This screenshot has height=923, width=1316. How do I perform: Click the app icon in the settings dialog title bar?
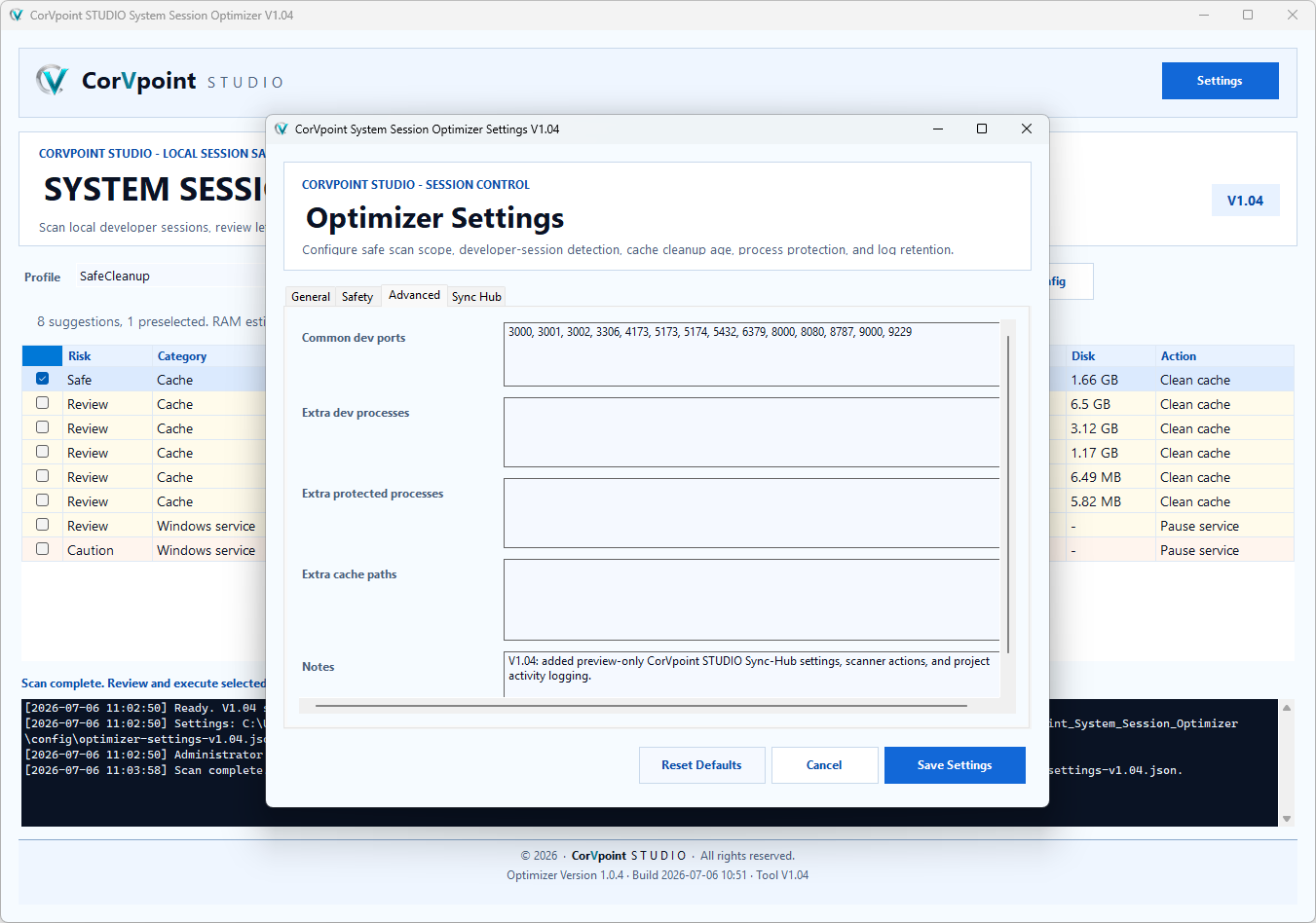tap(282, 129)
